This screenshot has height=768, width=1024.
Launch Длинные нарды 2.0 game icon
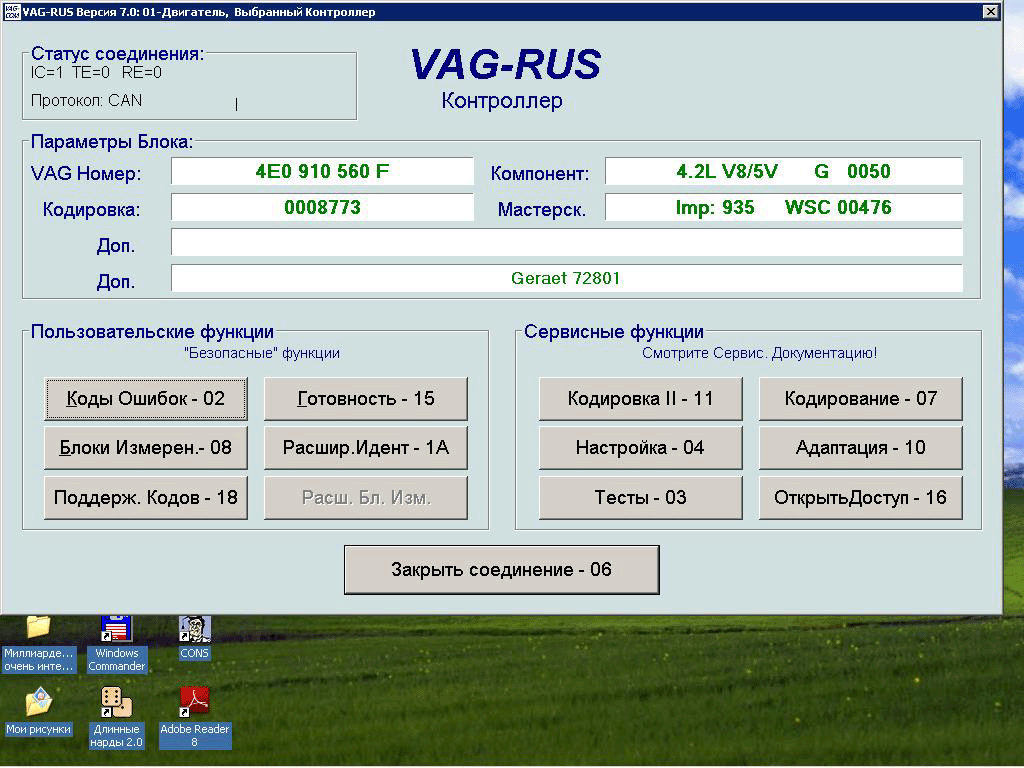[x=117, y=702]
